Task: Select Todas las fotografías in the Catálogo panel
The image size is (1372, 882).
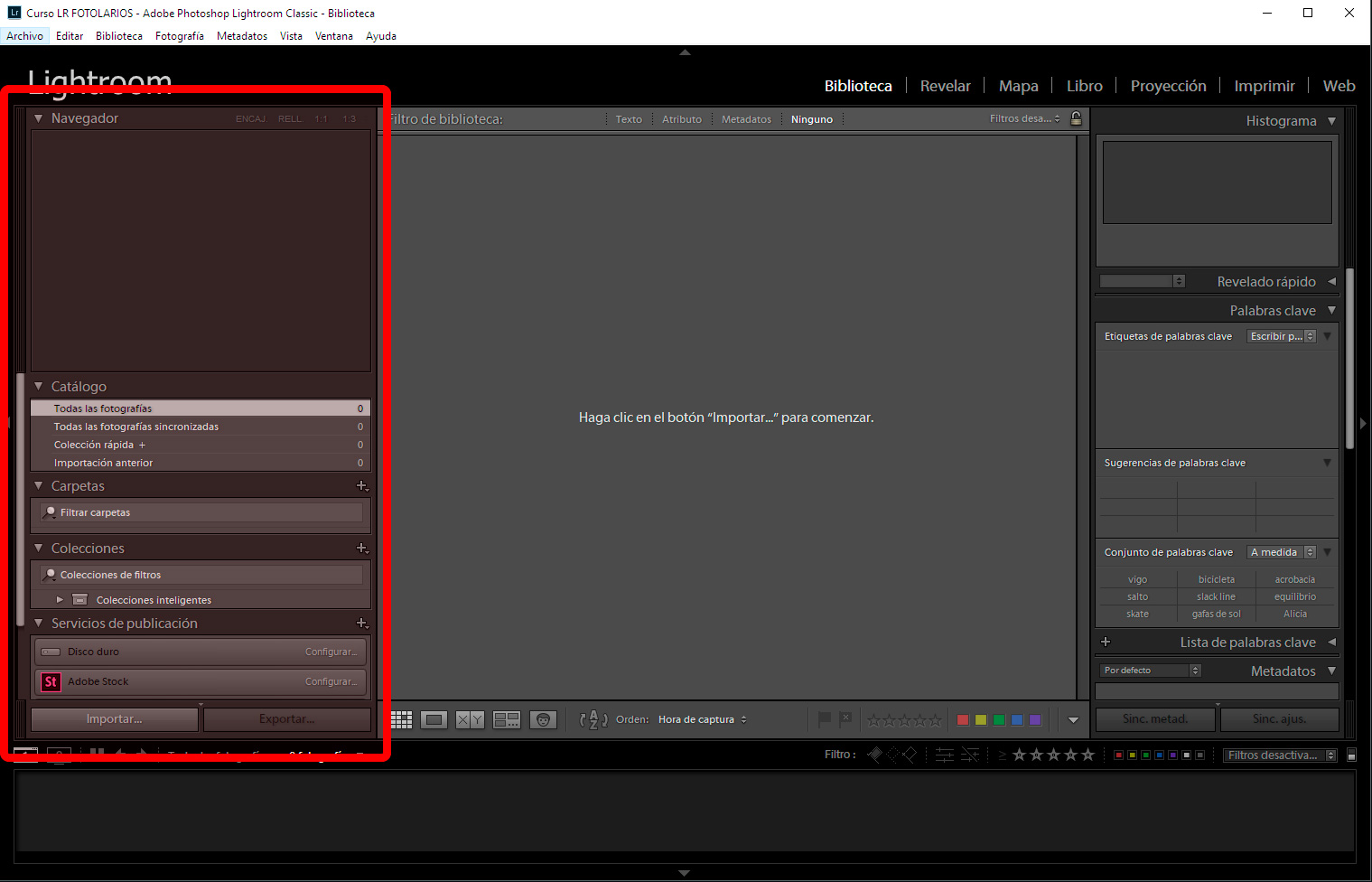Action: (102, 408)
